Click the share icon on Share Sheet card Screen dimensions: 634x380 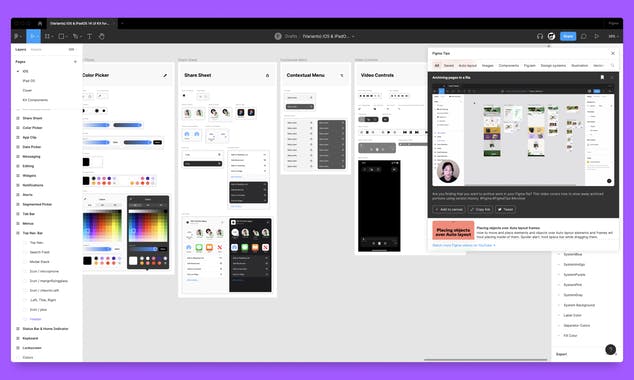[x=267, y=76]
